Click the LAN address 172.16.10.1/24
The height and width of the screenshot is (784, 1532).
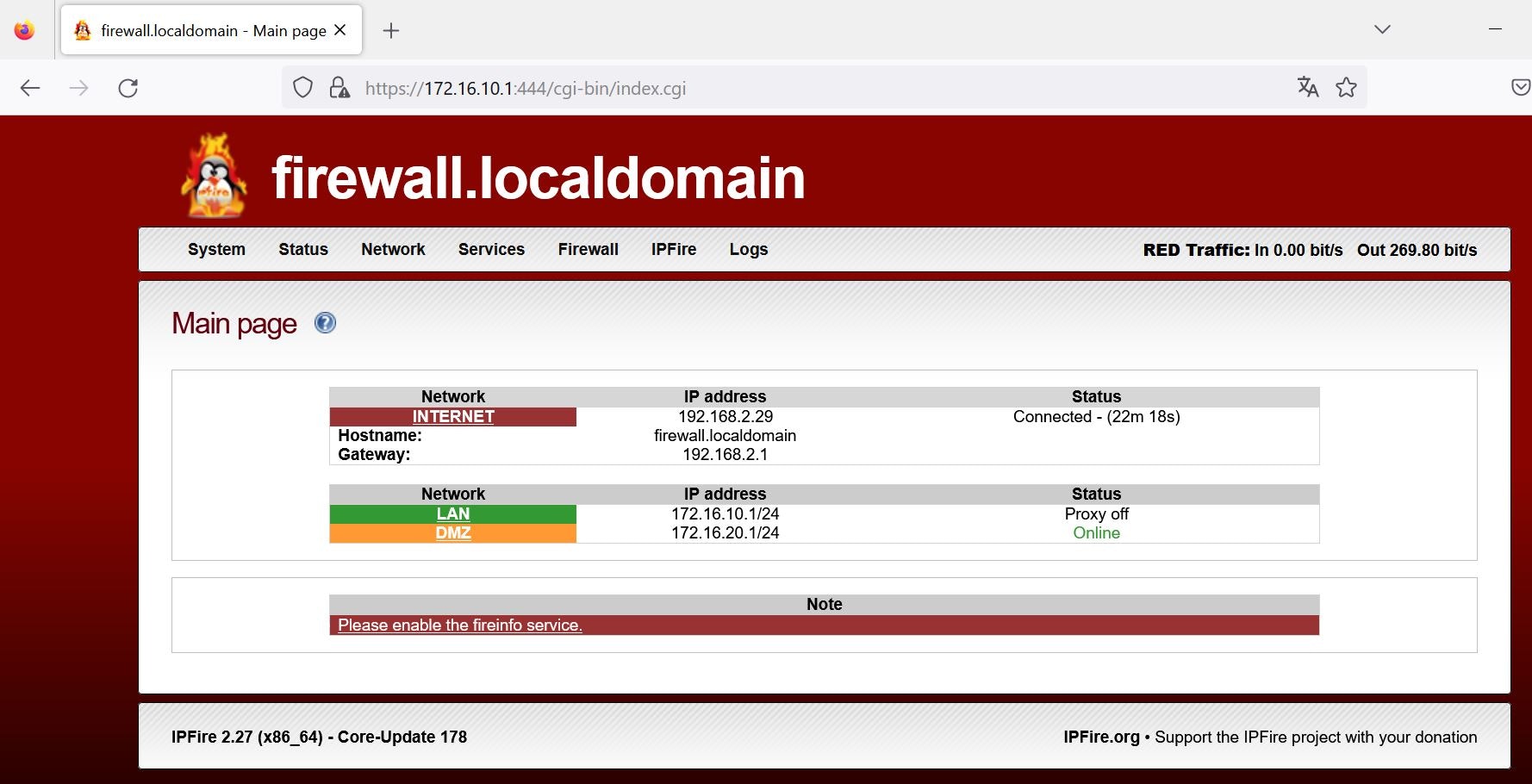[x=726, y=514]
